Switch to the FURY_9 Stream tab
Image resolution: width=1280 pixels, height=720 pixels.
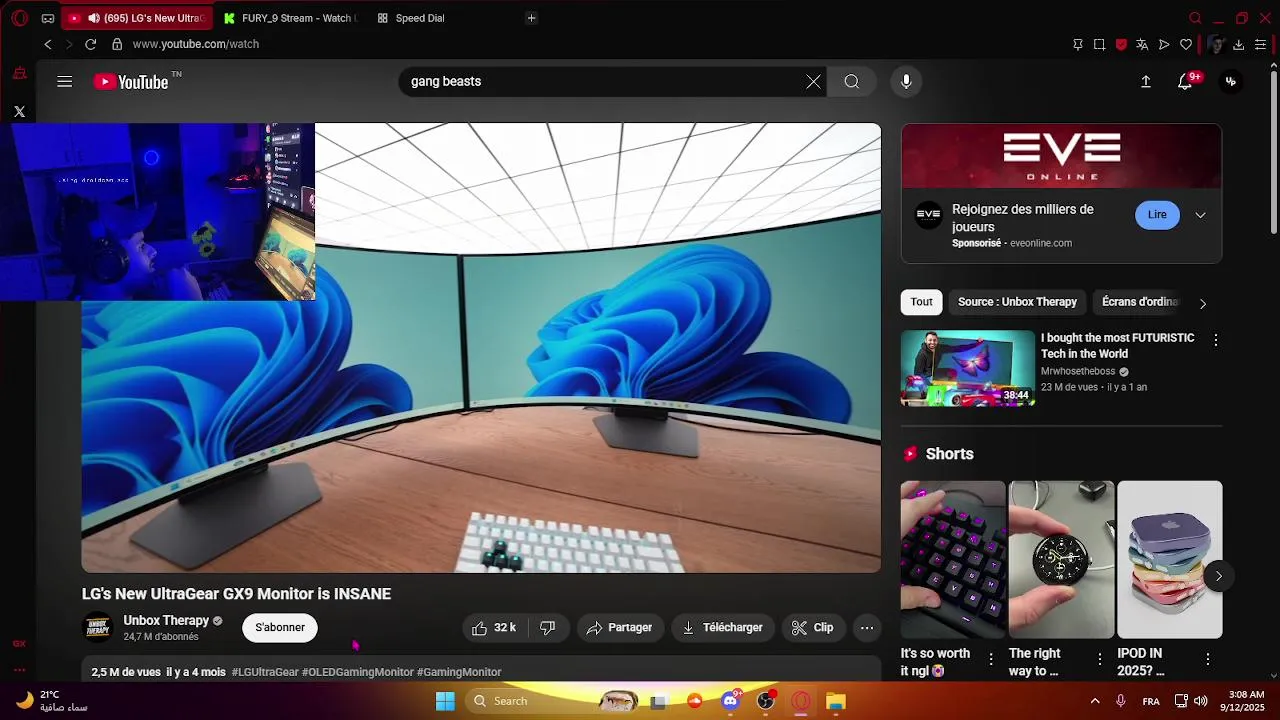click(289, 18)
